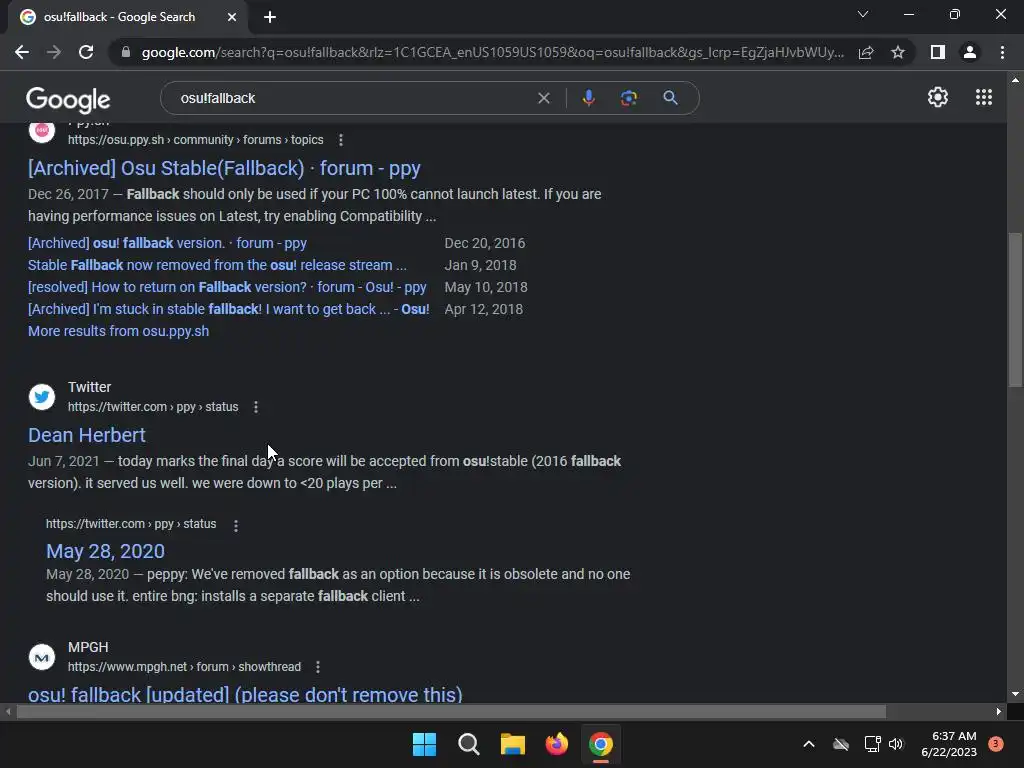Screen dimensions: 1024x768
Task: Open Google quick settings gear
Action: click(x=938, y=97)
